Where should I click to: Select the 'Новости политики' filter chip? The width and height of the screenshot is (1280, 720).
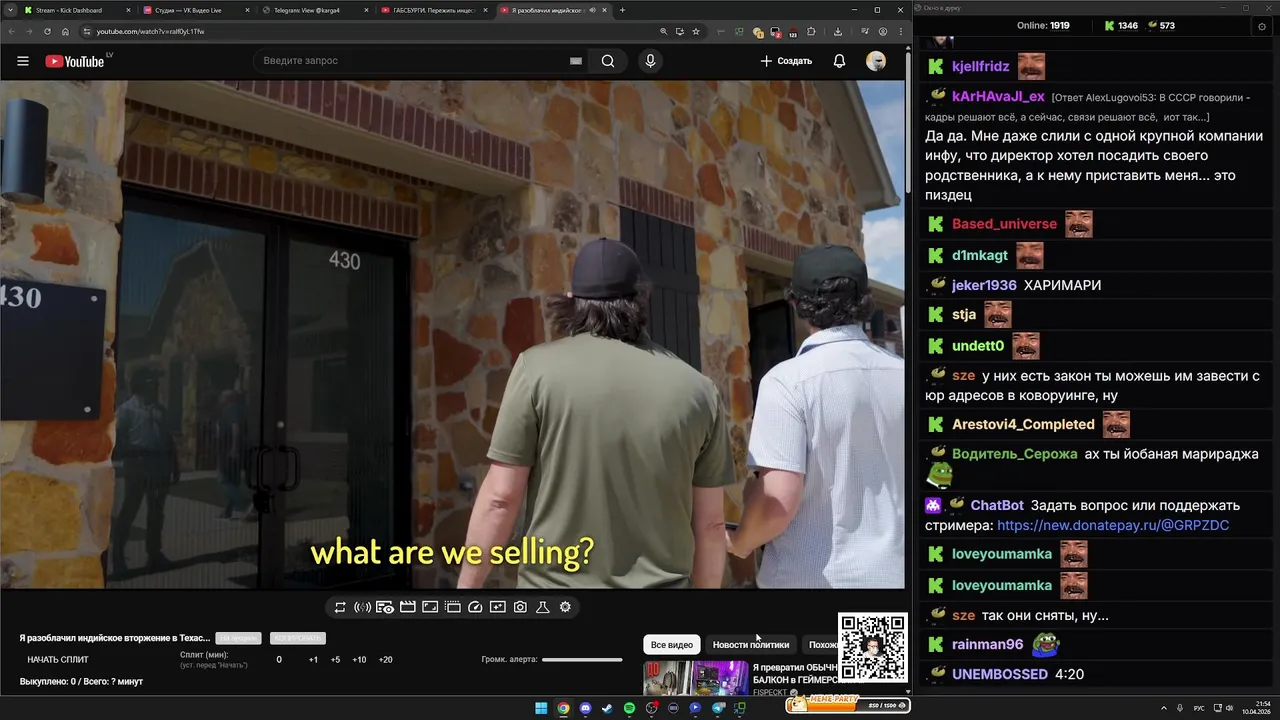tap(751, 645)
